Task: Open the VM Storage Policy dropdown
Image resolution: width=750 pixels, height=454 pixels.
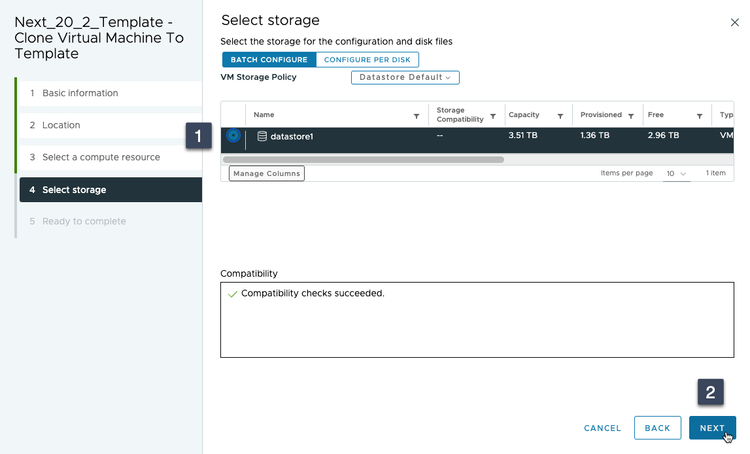Action: pyautogui.click(x=405, y=77)
